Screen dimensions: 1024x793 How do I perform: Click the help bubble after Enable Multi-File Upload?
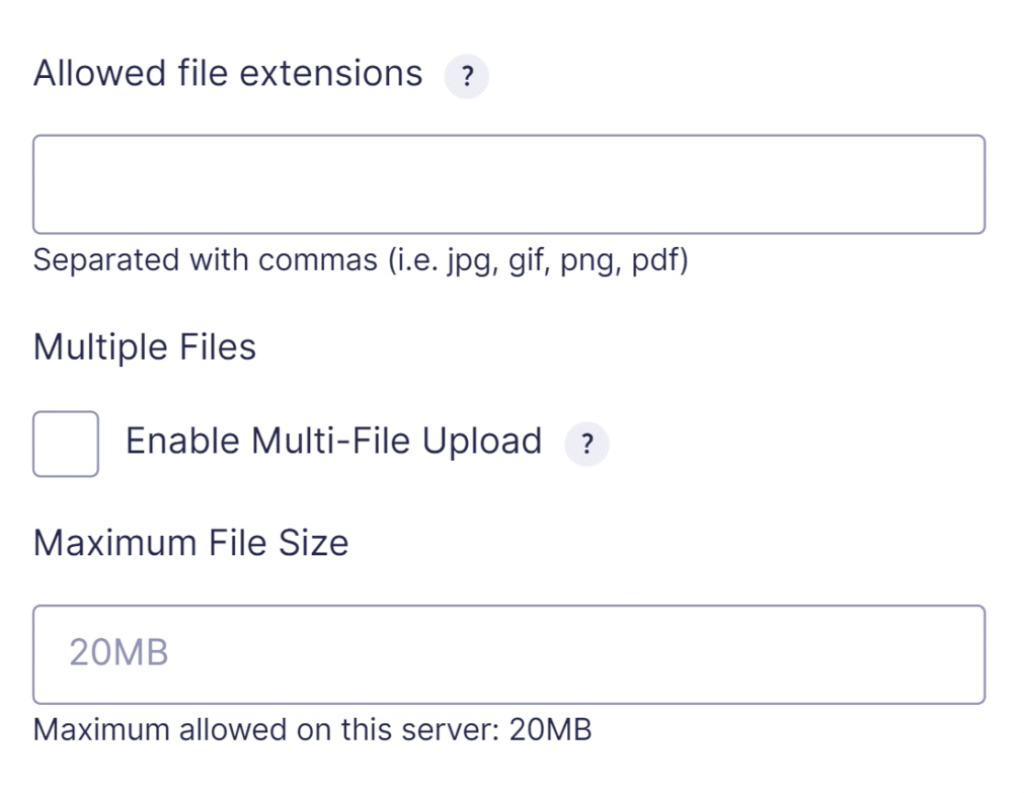tap(586, 444)
